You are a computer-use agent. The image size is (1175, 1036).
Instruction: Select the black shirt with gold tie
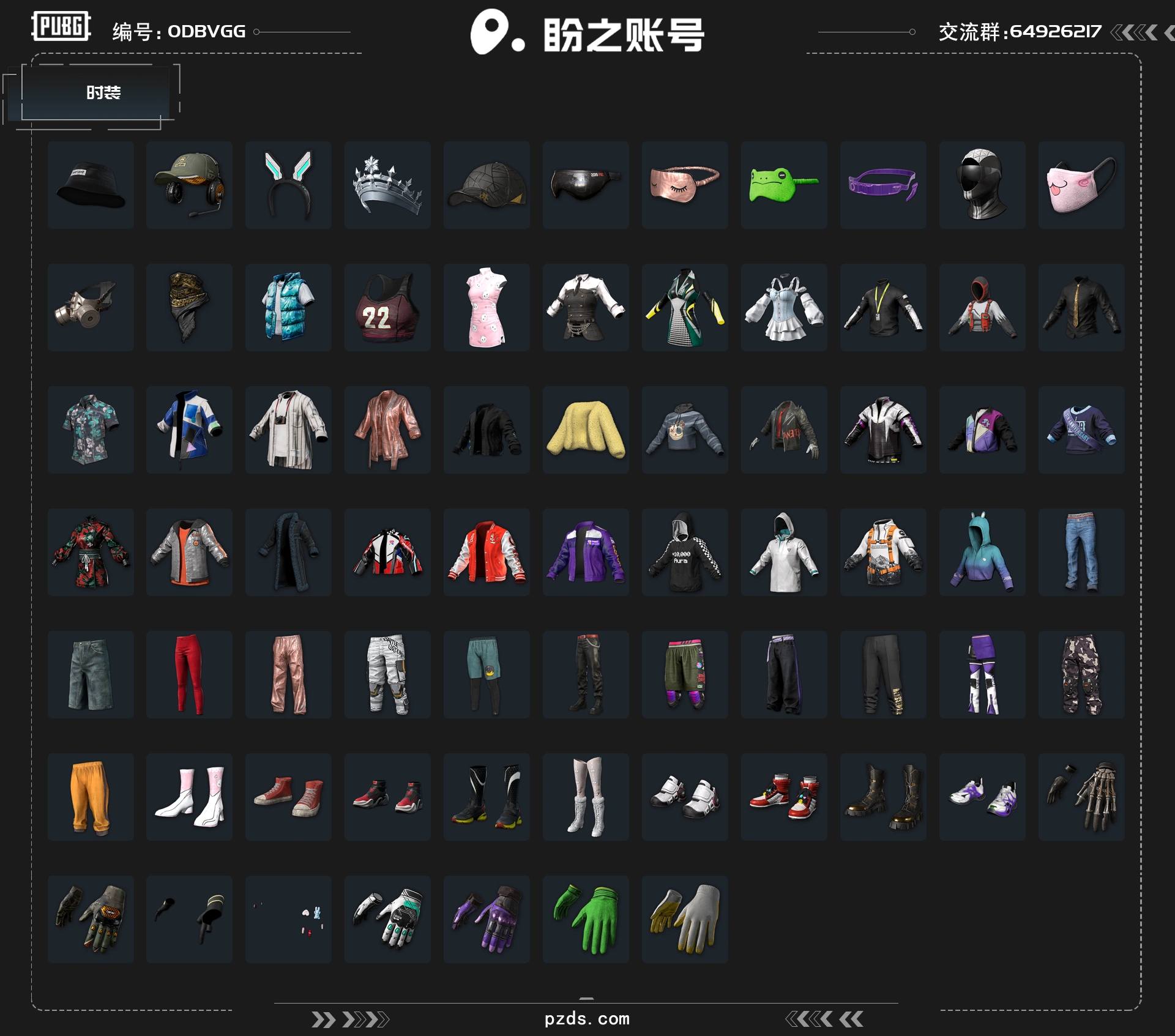pos(1082,307)
